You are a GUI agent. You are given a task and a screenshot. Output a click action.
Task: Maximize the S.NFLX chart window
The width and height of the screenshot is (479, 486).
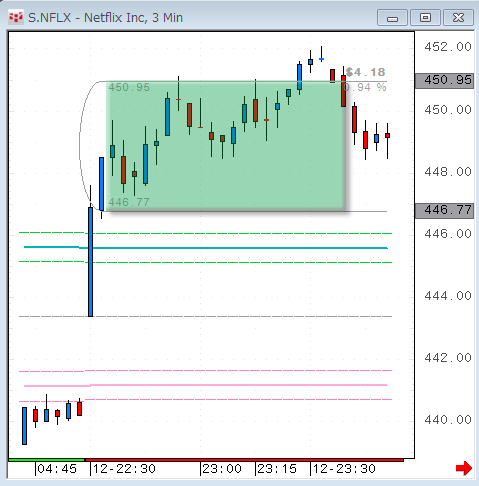(425, 18)
